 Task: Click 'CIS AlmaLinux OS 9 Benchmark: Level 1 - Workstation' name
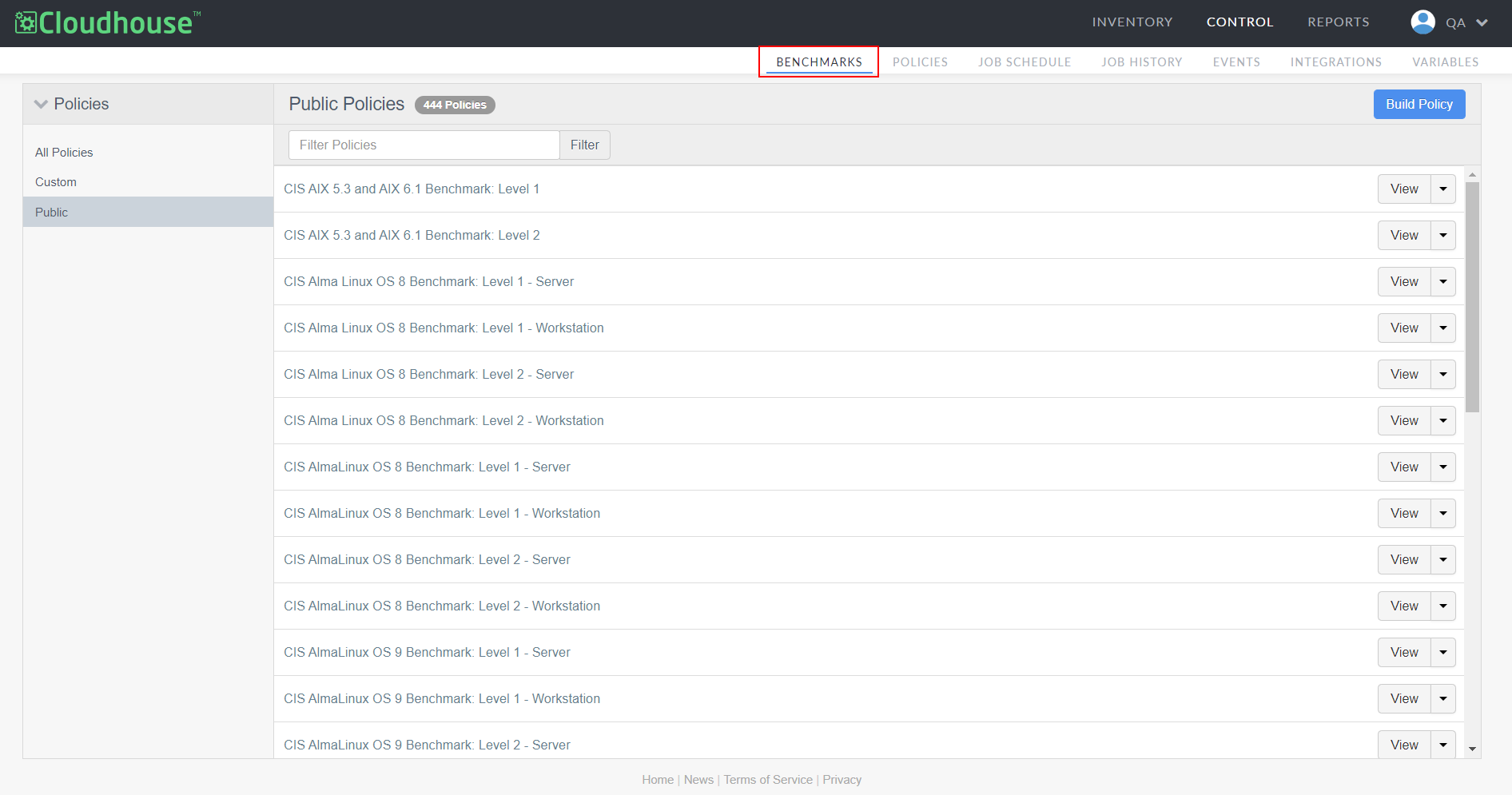point(442,699)
